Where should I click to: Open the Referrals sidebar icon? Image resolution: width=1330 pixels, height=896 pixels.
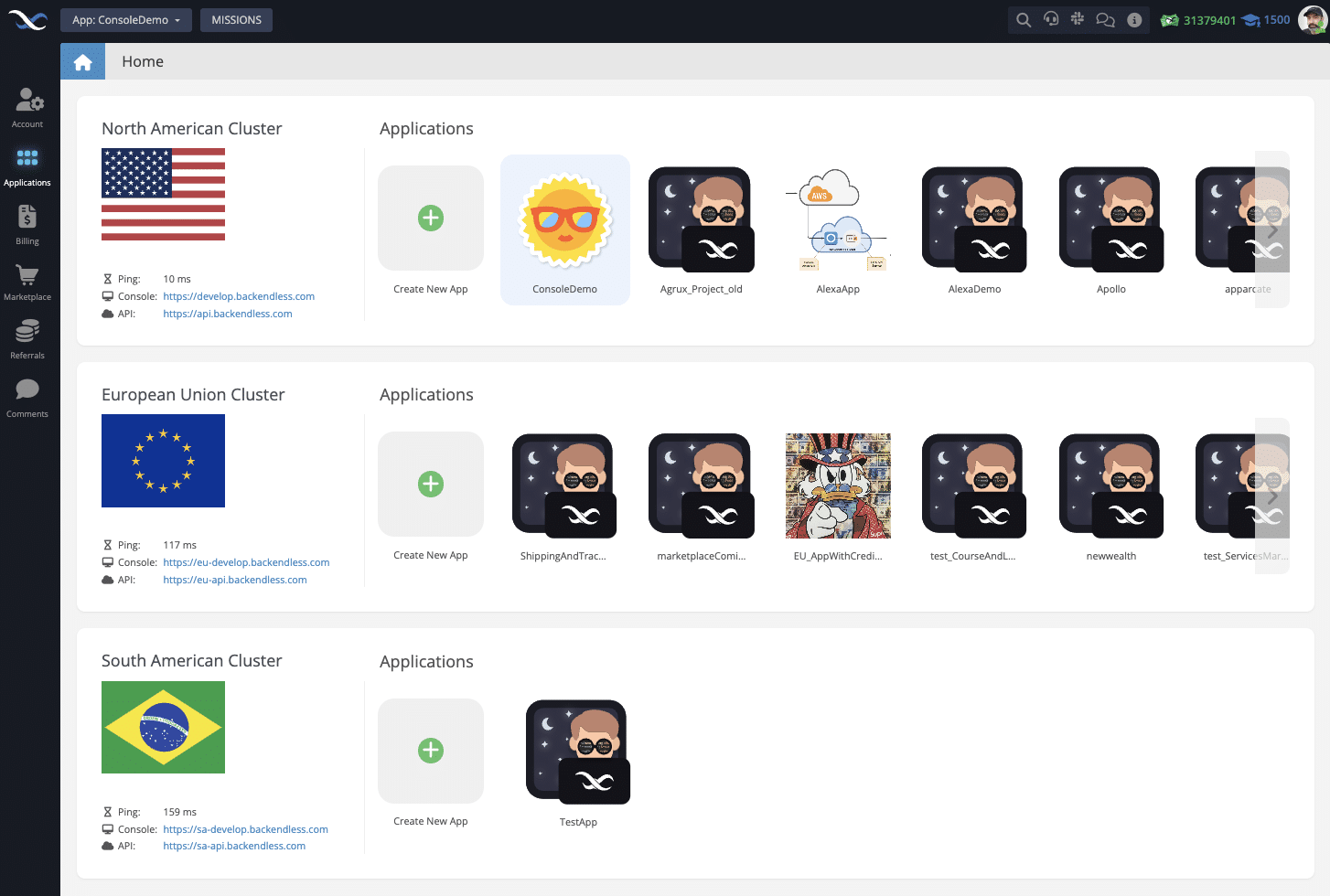pyautogui.click(x=27, y=339)
